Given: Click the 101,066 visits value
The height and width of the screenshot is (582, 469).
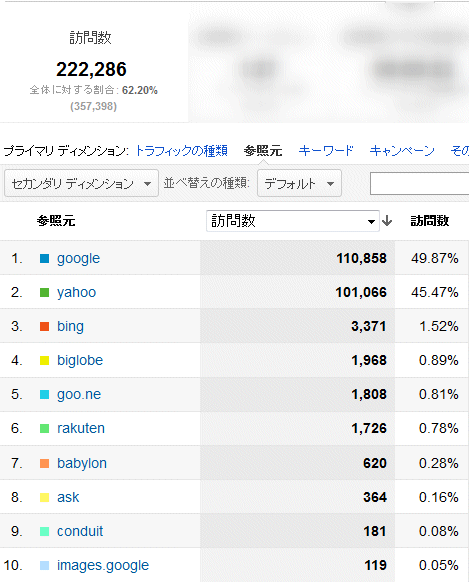Looking at the screenshot, I should pyautogui.click(x=361, y=292).
